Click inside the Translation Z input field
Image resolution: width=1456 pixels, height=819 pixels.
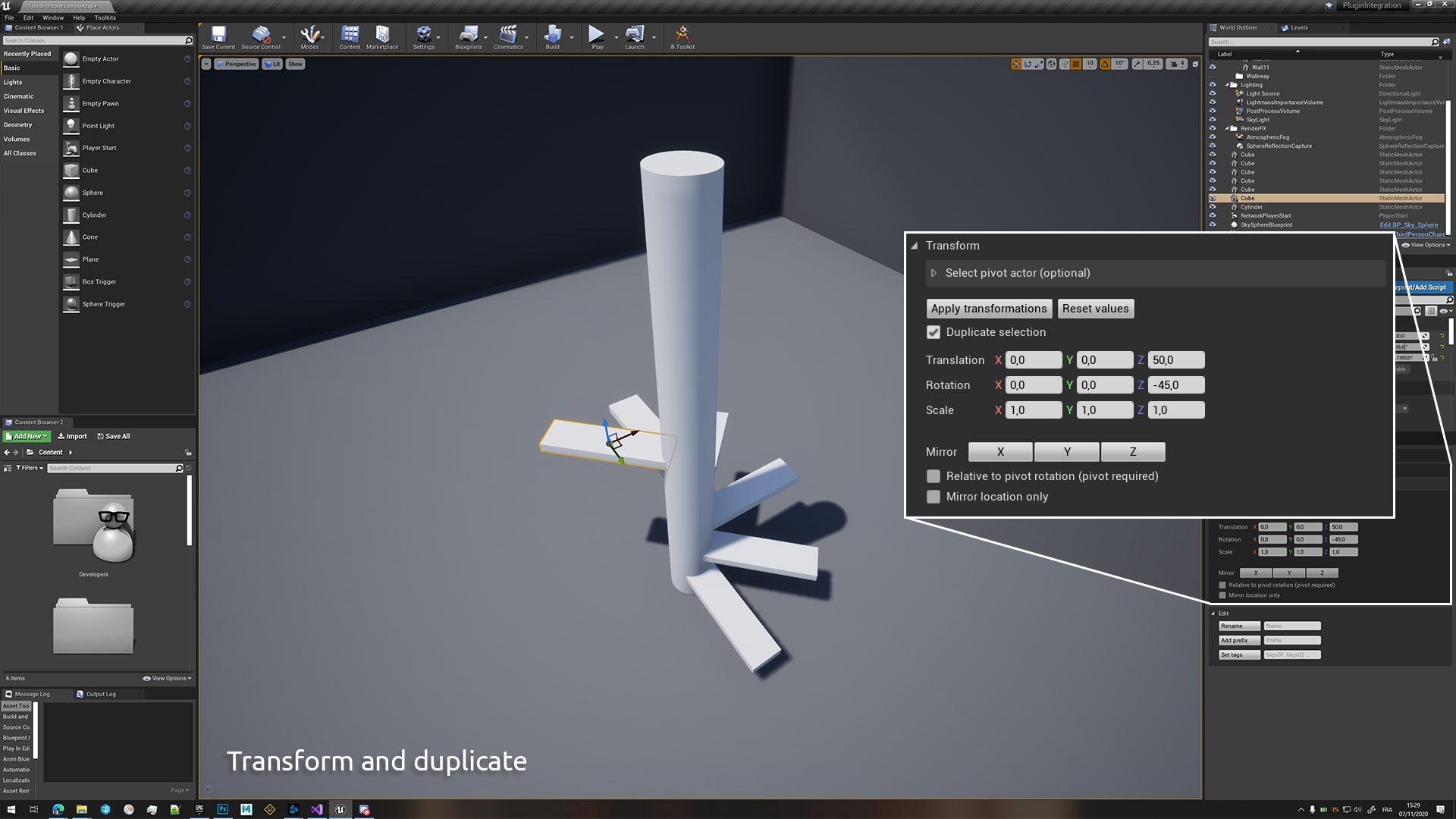(1176, 359)
